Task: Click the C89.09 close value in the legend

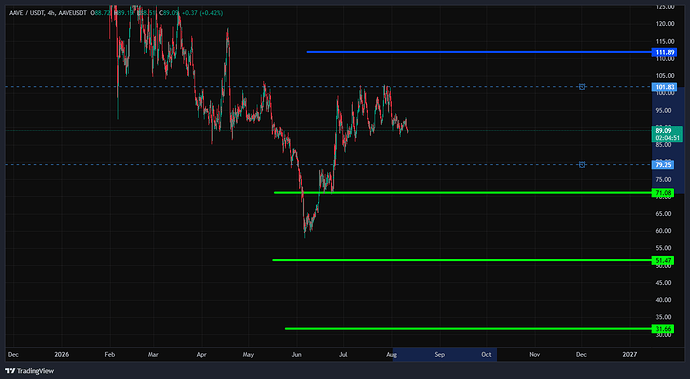Action: click(169, 13)
